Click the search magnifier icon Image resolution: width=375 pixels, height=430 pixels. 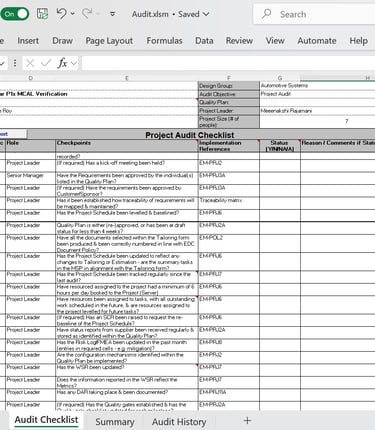(266, 14)
